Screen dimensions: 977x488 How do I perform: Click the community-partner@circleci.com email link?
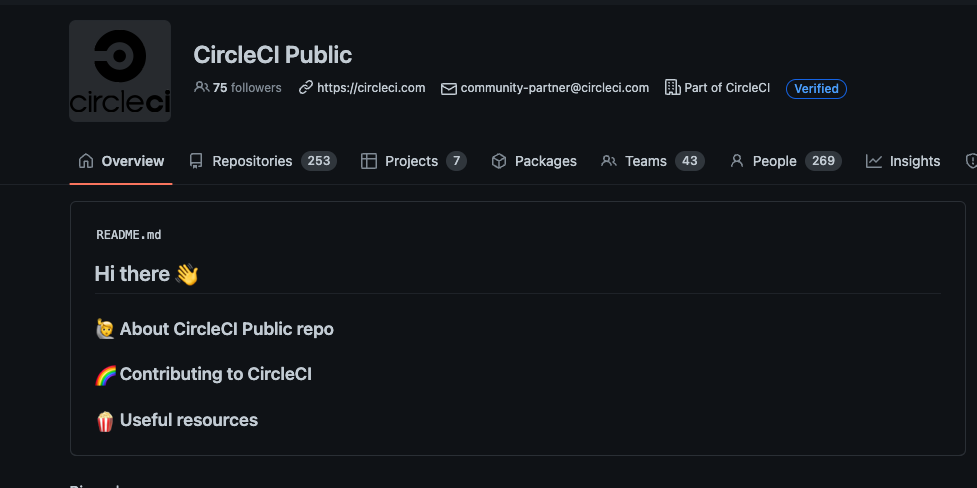(x=554, y=88)
